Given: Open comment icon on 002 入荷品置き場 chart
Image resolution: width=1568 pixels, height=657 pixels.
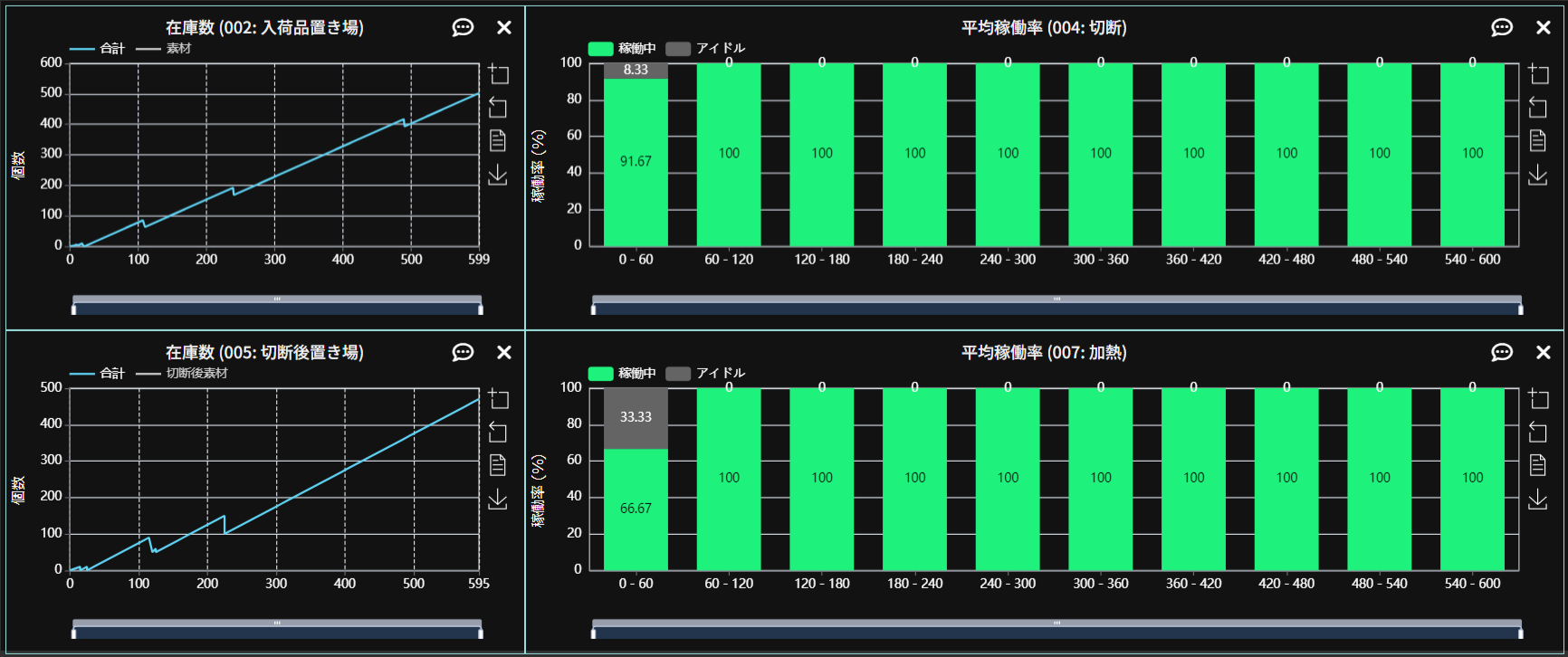Looking at the screenshot, I should (463, 27).
